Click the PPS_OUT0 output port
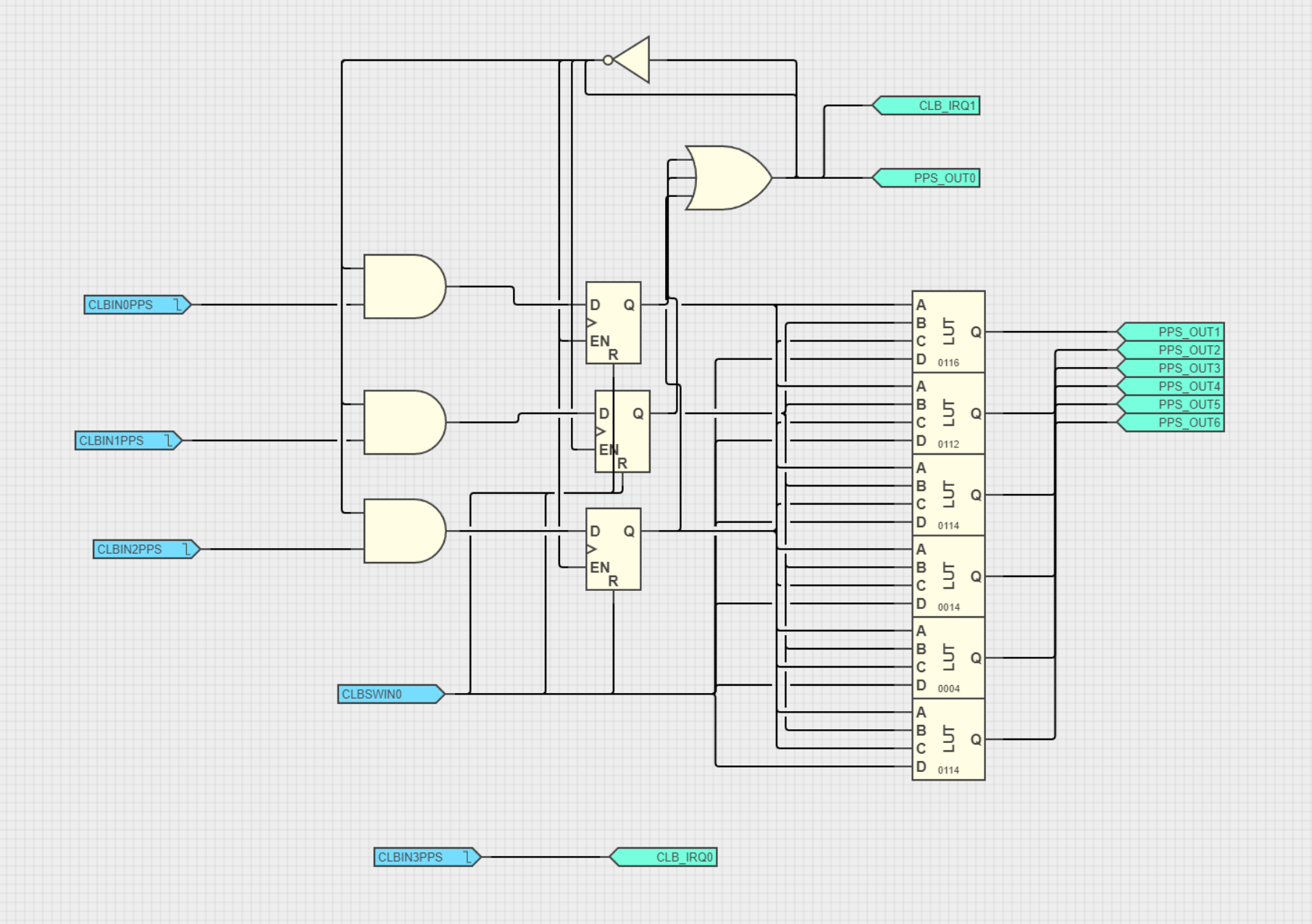The image size is (1312, 924). pos(926,178)
